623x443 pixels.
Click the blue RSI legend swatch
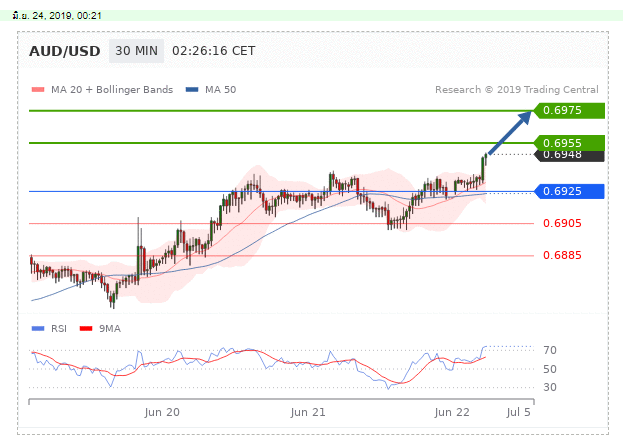click(x=38, y=329)
